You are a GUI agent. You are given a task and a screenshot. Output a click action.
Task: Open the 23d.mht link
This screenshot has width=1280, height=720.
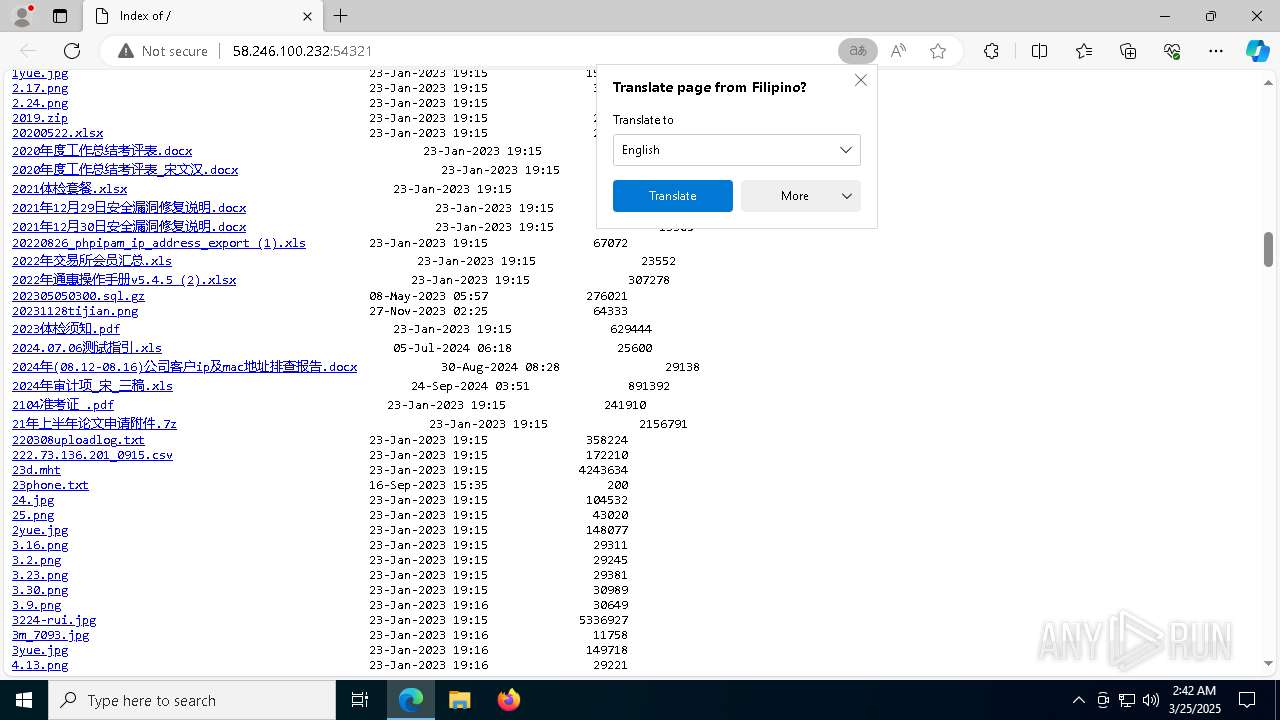coord(36,470)
